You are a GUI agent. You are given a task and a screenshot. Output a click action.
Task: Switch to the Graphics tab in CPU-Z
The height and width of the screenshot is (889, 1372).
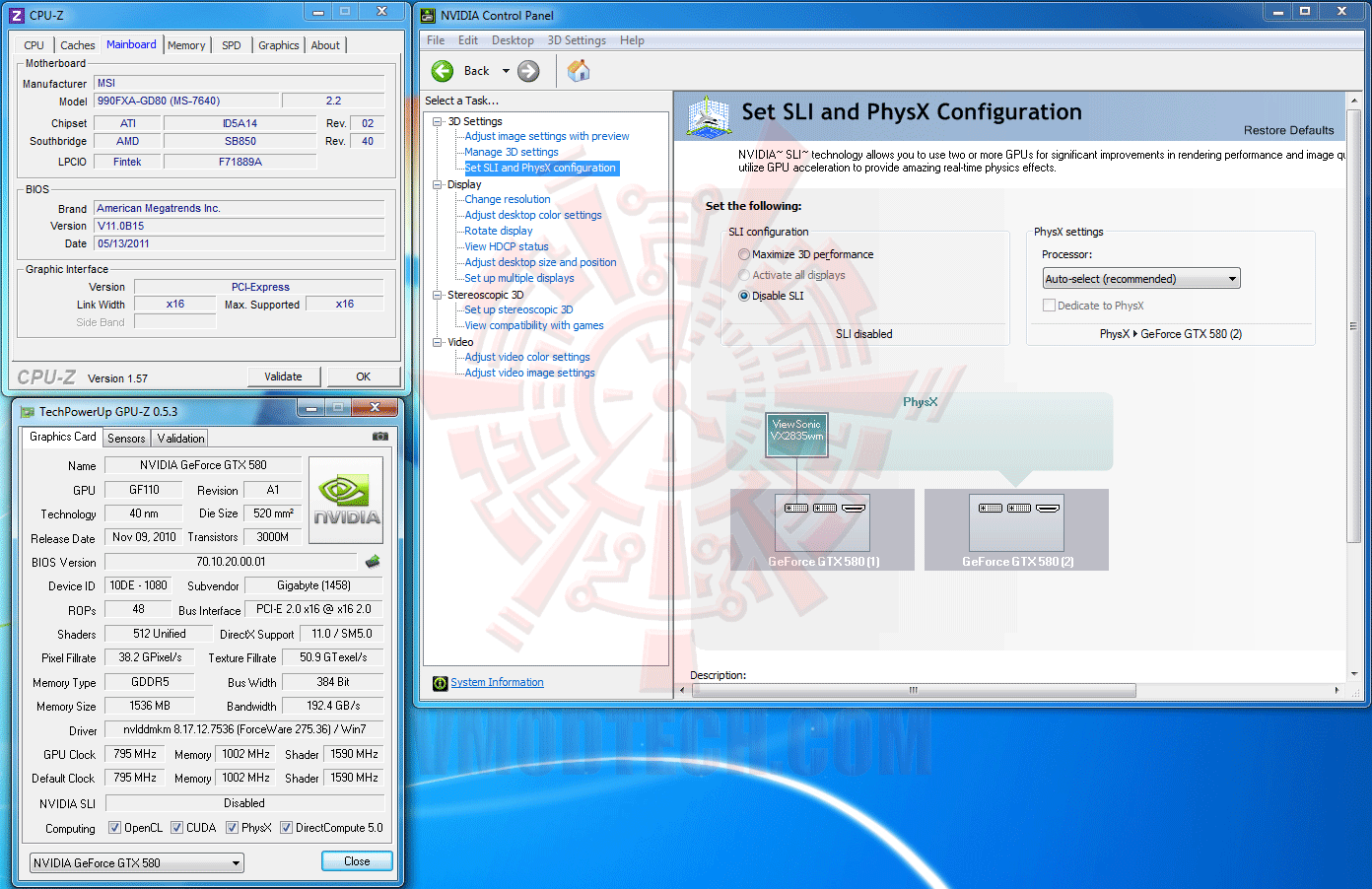click(279, 45)
